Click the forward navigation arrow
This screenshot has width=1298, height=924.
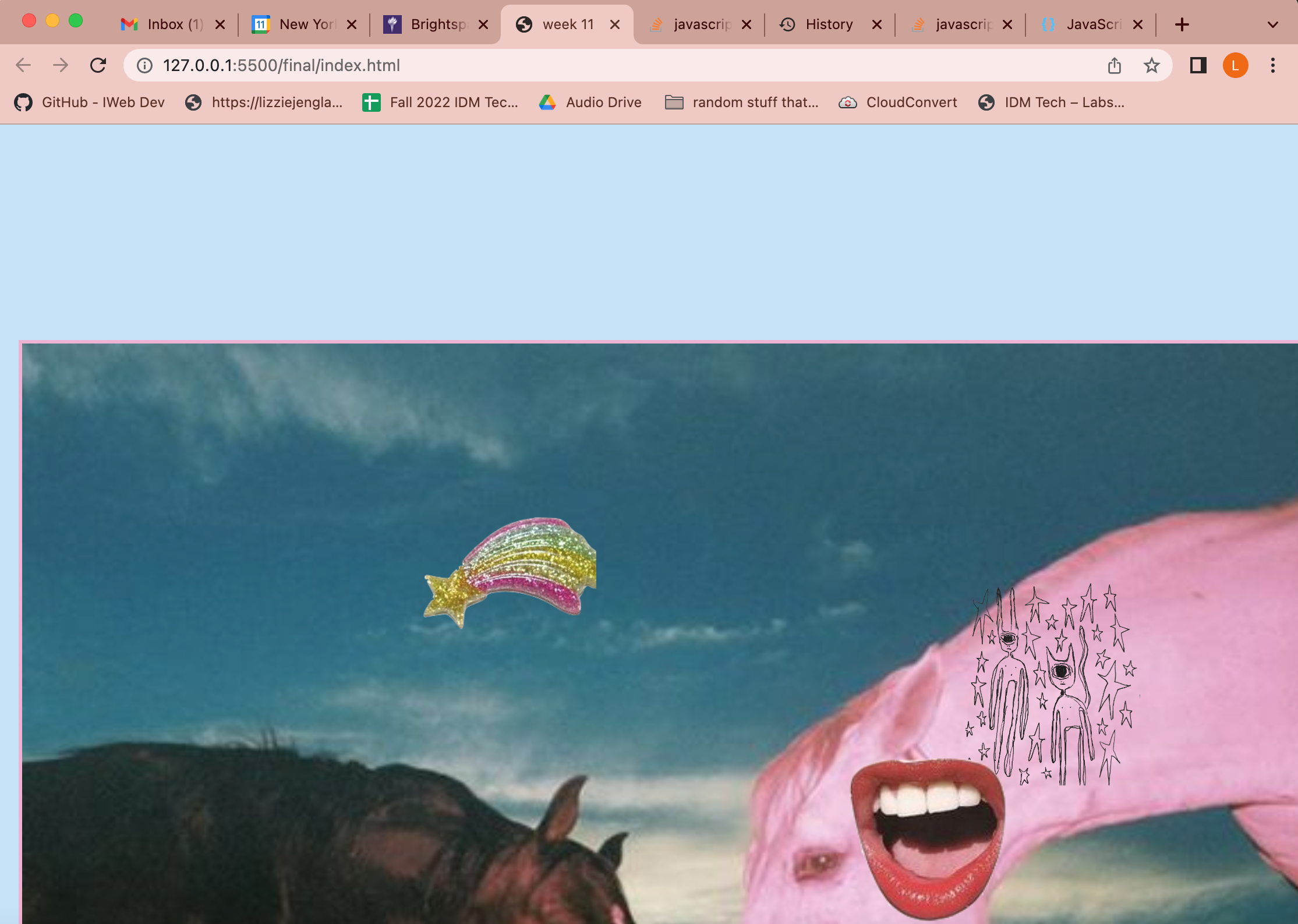point(61,65)
